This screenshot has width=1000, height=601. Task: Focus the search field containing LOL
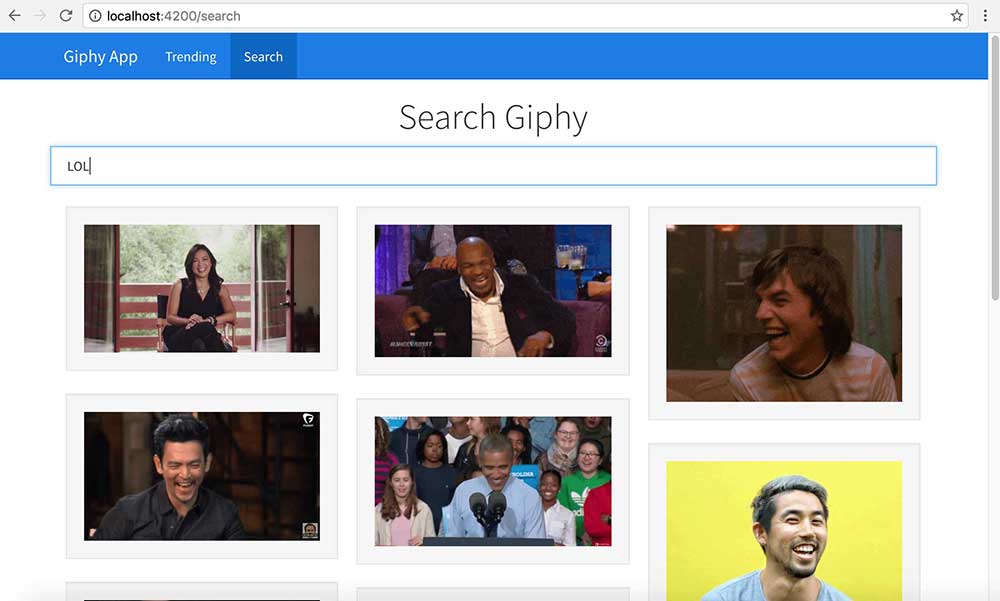click(493, 166)
